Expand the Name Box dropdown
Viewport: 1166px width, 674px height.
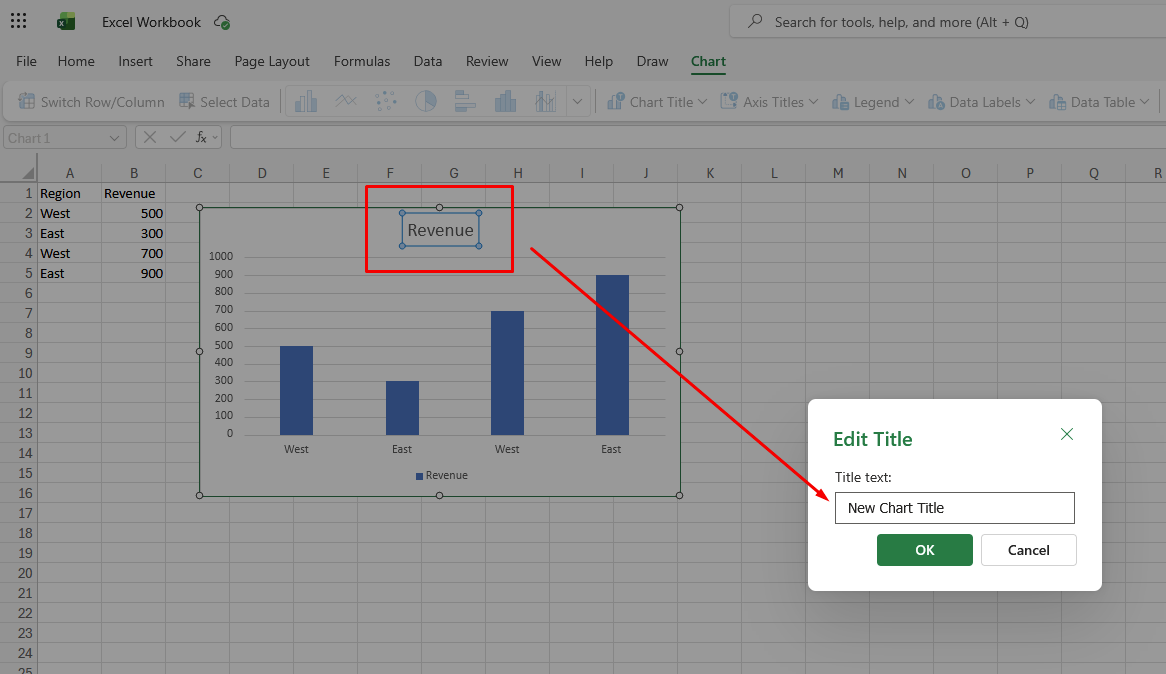[114, 138]
